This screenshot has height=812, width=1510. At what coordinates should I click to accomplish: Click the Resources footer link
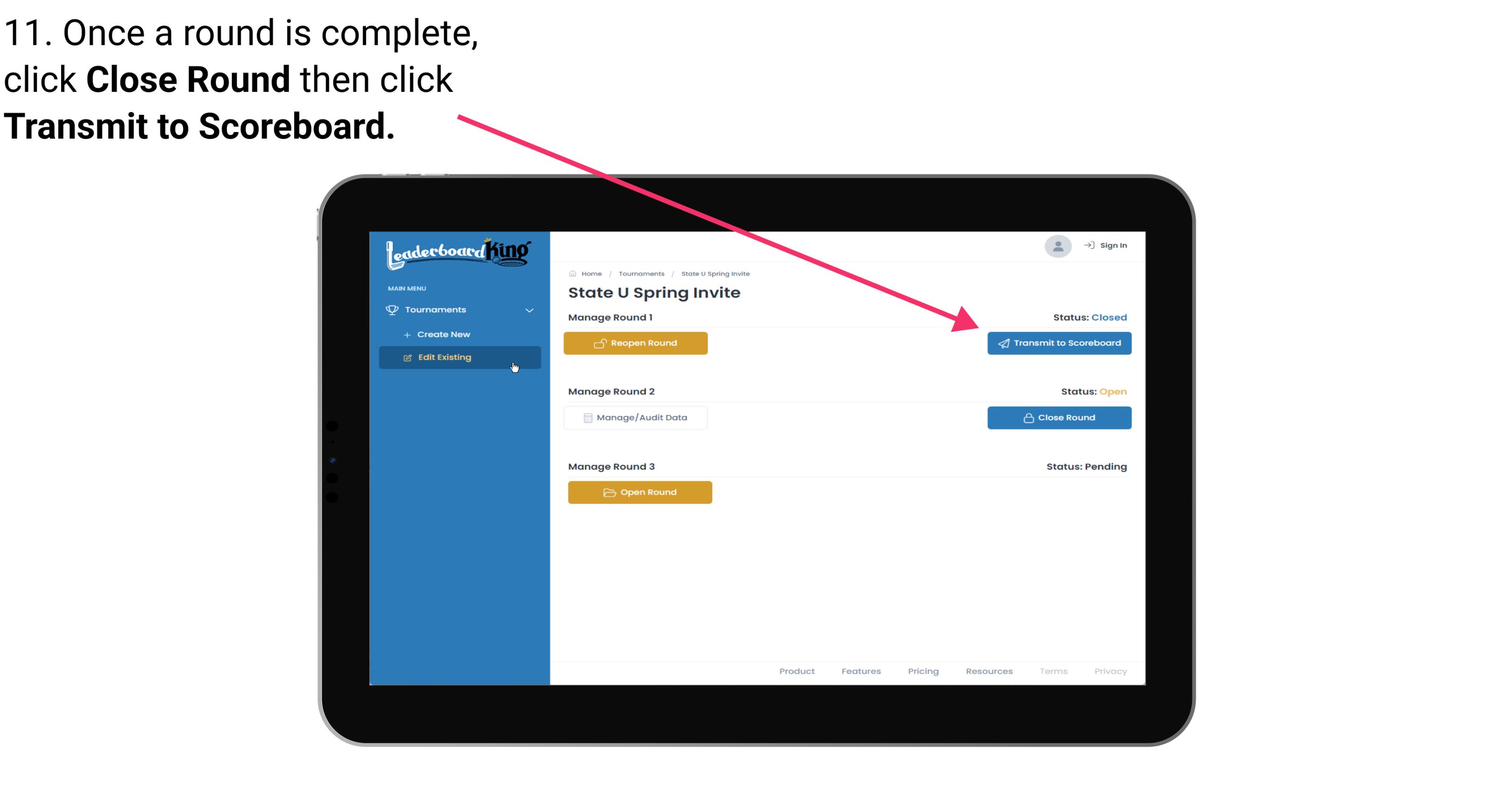(x=989, y=671)
